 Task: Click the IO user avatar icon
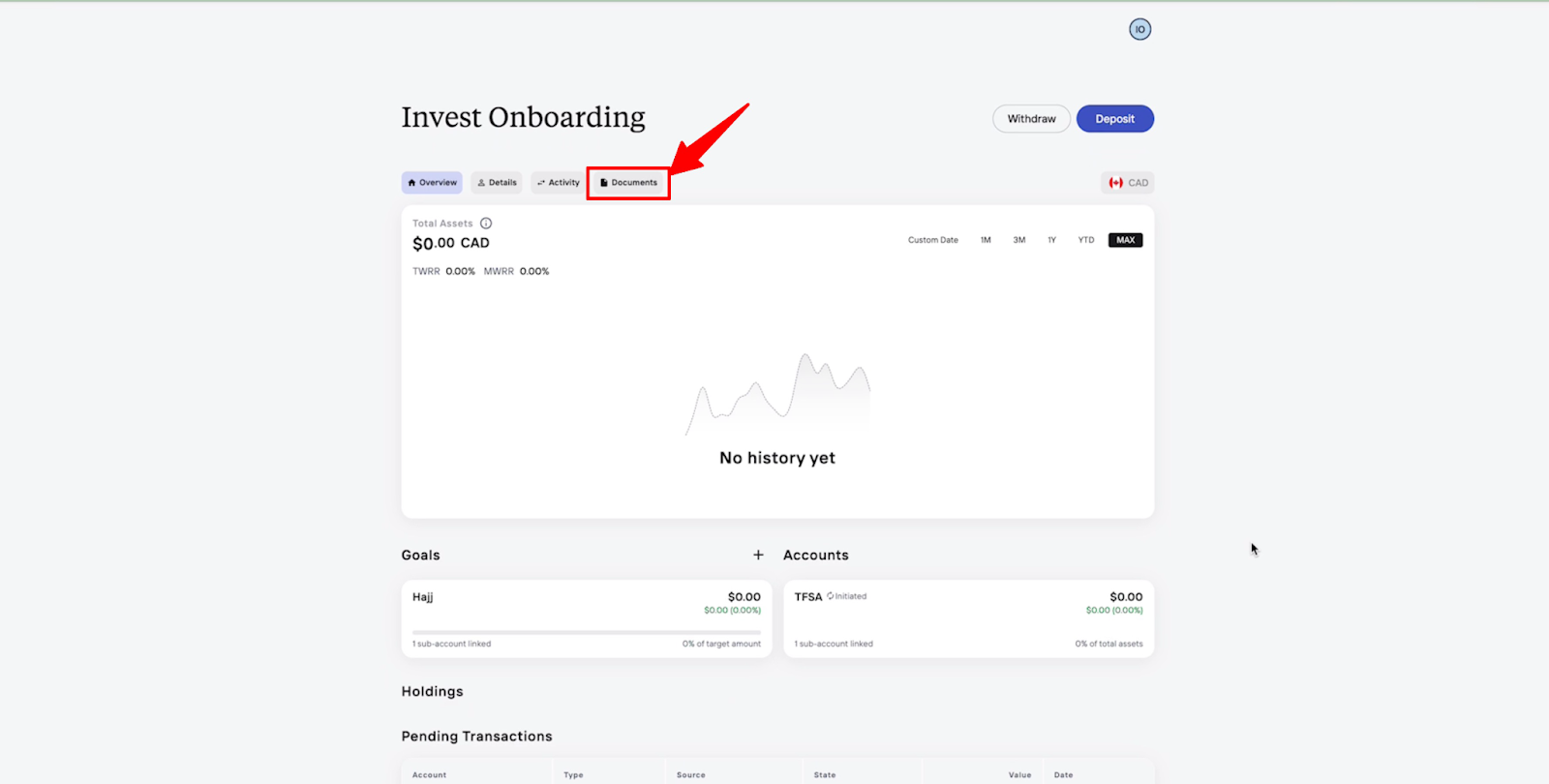(1139, 30)
